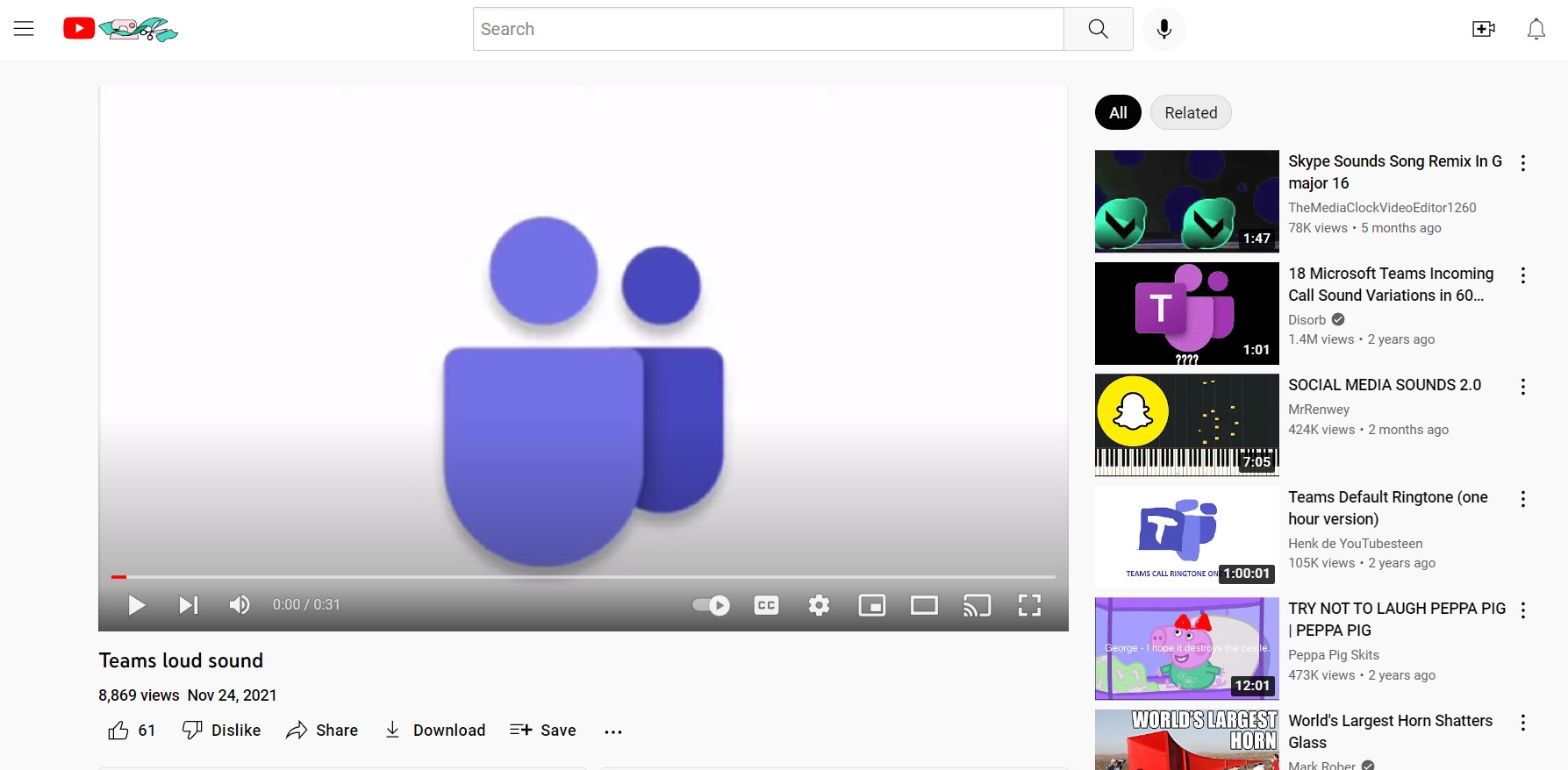The width and height of the screenshot is (1568, 770).
Task: Enter full screen mode
Action: pyautogui.click(x=1029, y=605)
